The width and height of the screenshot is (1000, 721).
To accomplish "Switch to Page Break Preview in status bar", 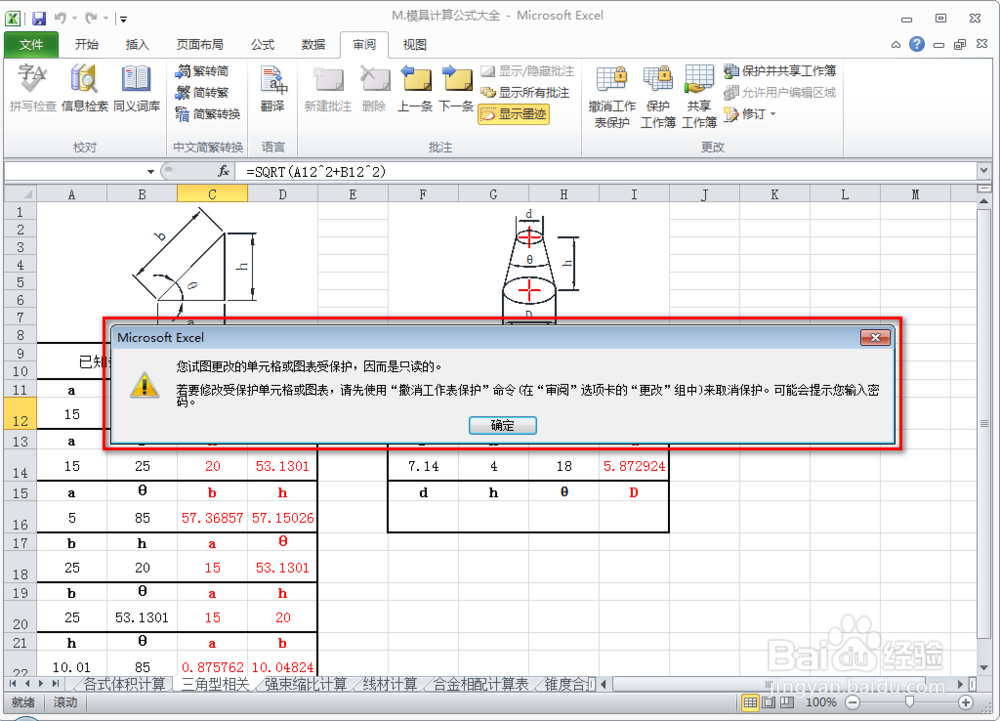I will [788, 703].
